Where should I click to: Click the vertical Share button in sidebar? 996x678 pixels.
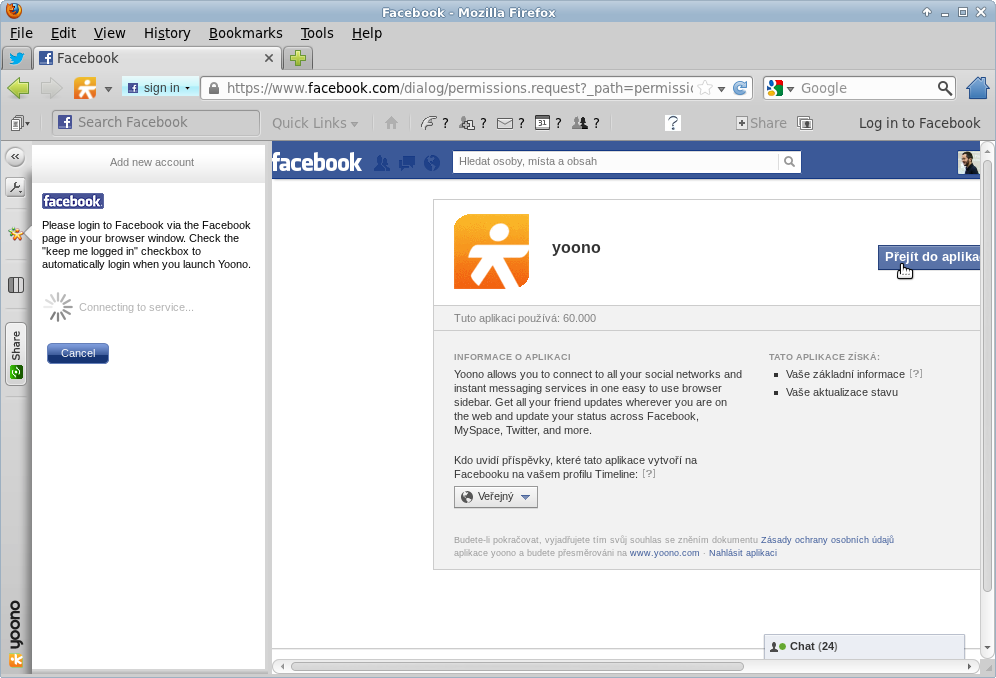[16, 354]
